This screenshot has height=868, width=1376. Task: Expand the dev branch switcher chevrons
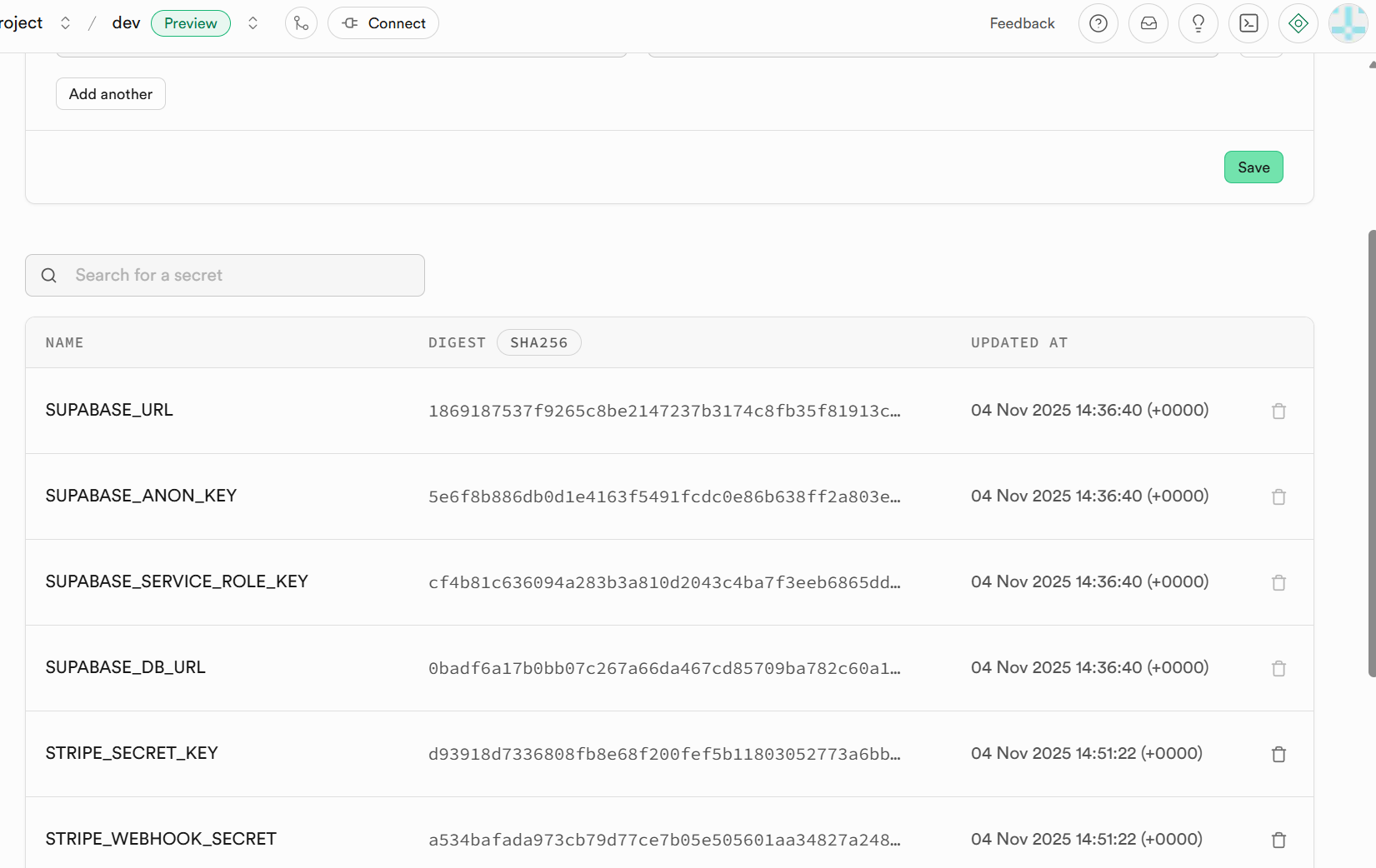253,23
